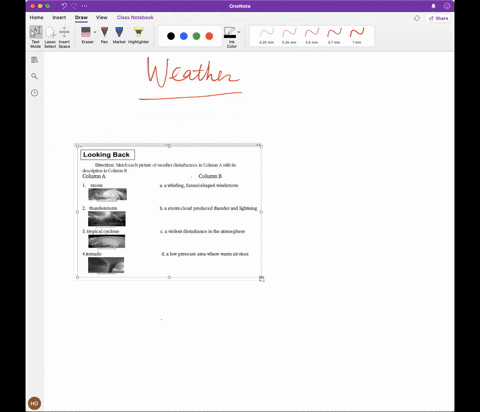Show the notebooks navigation pane
The width and height of the screenshot is (480, 412).
34,60
